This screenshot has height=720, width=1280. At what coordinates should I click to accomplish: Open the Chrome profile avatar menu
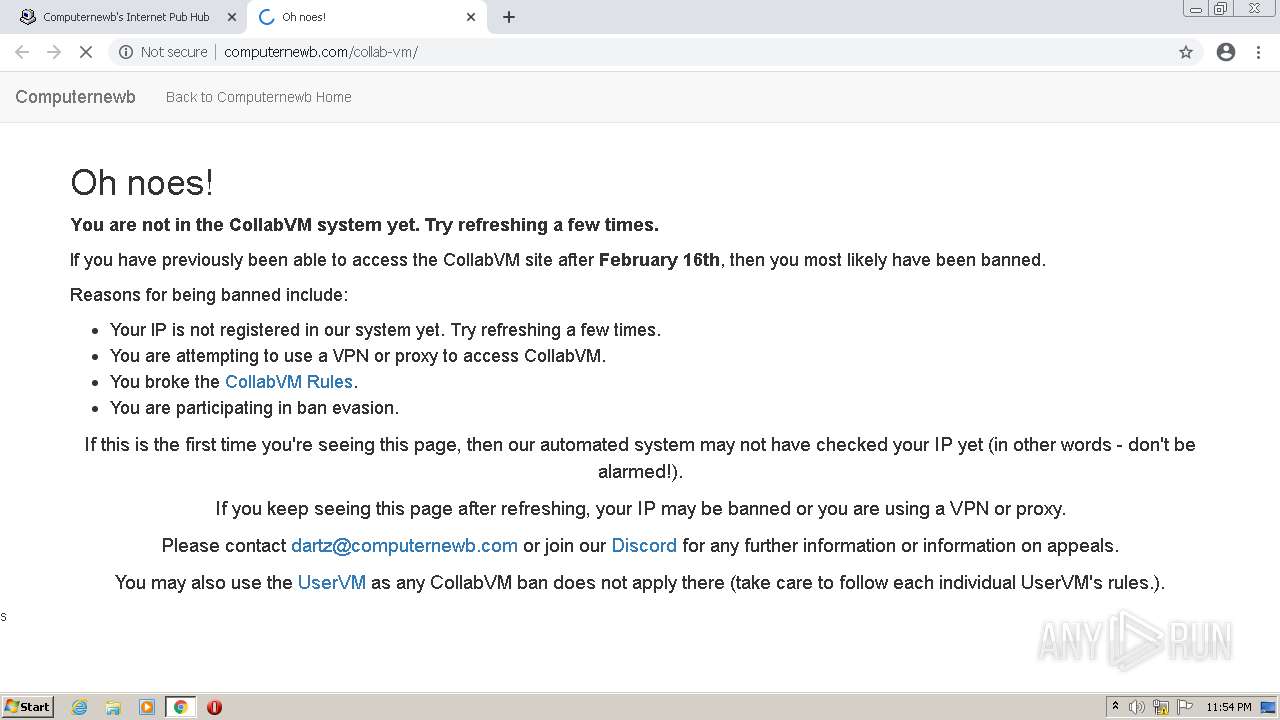(x=1226, y=52)
